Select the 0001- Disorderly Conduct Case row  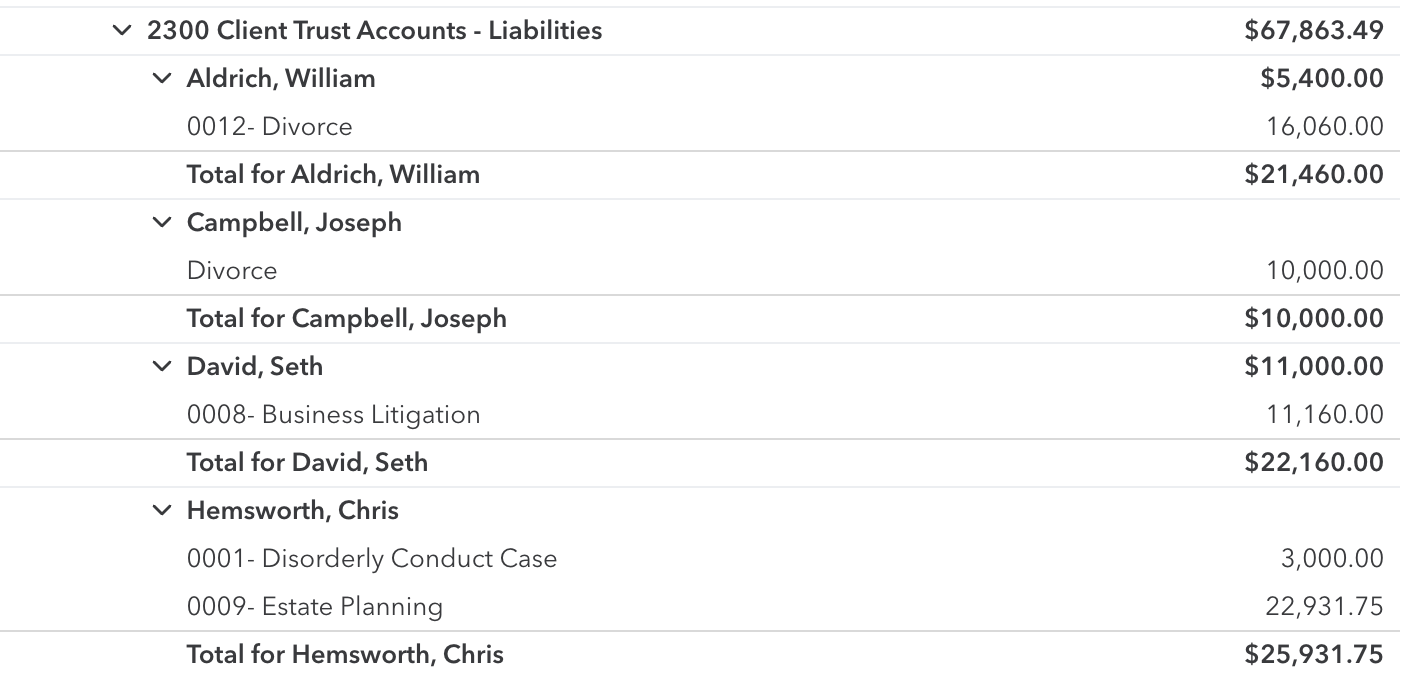[x=371, y=559]
